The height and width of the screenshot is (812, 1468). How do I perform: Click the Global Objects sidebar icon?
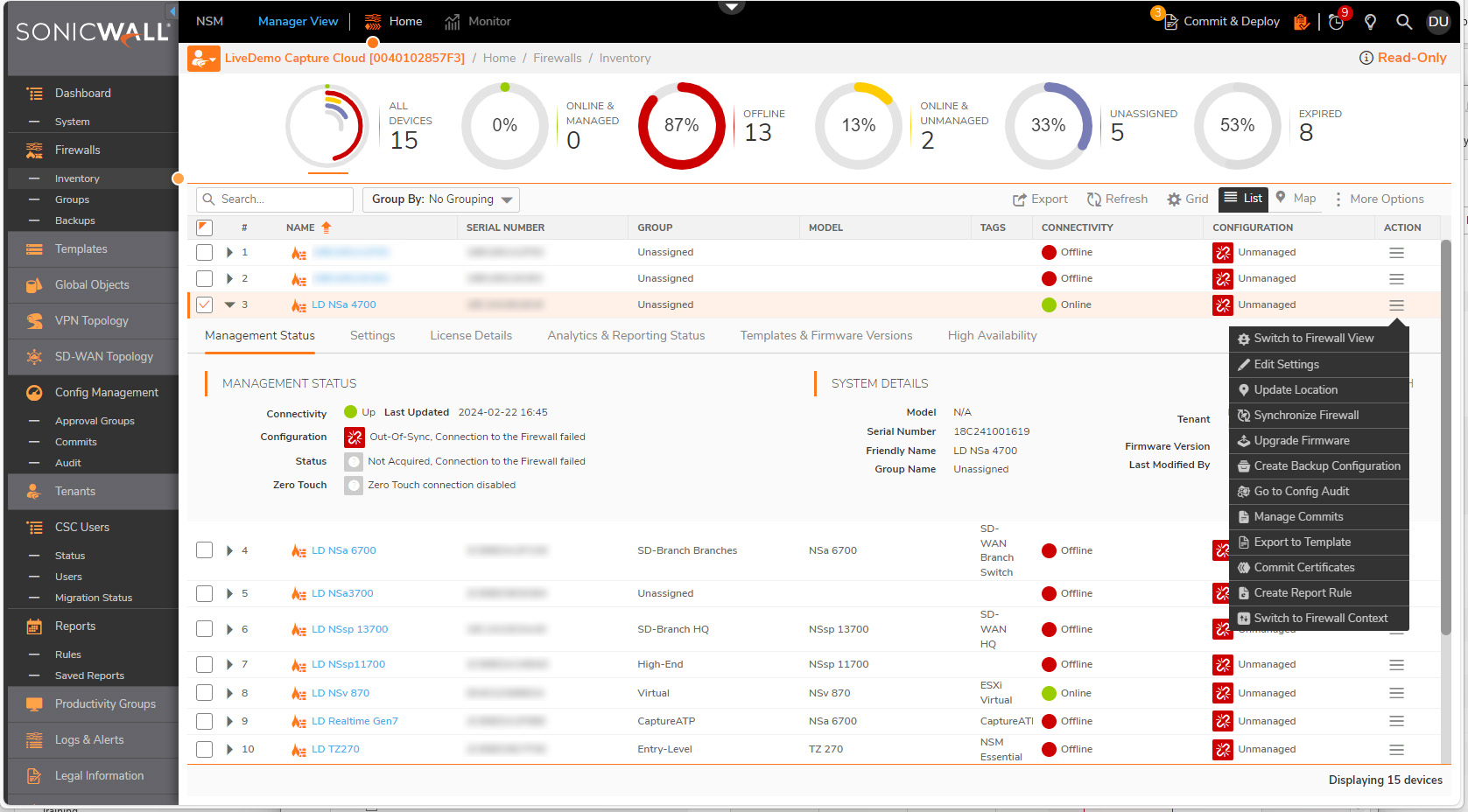34,285
